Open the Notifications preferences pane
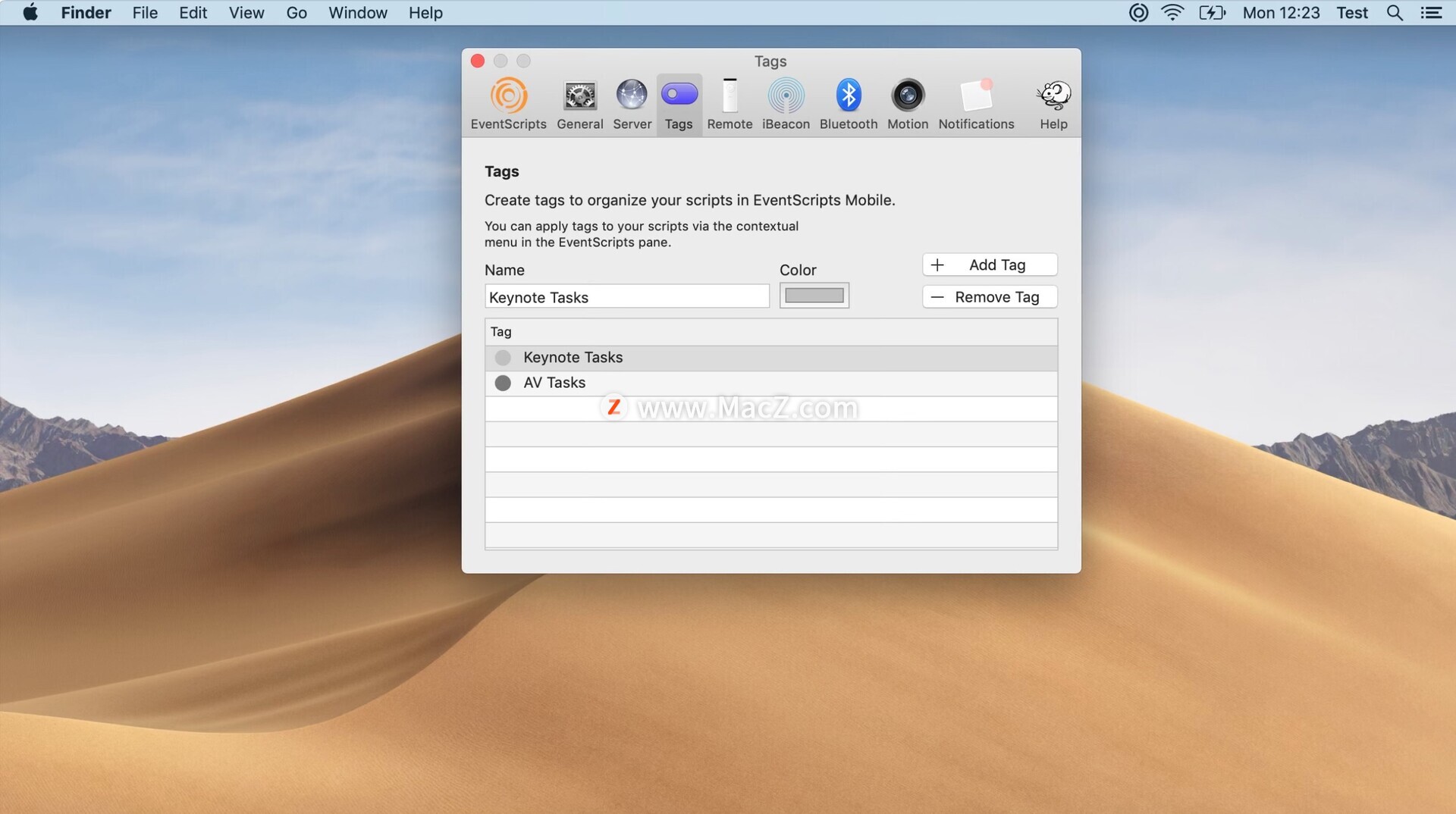 (x=976, y=105)
